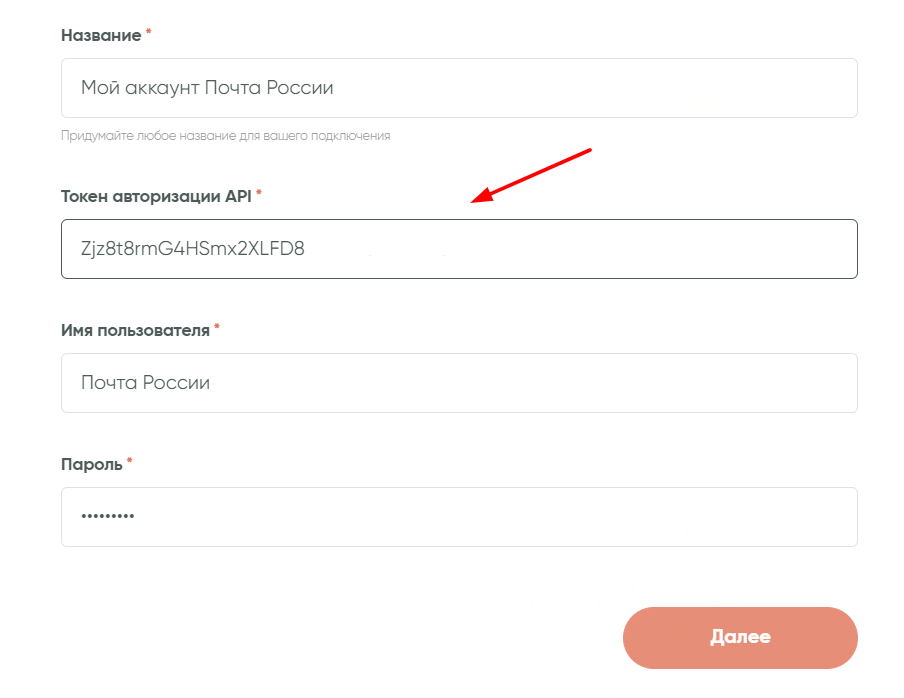Click the text 'Мой аккаунт Почта России'

pyautogui.click(x=207, y=88)
